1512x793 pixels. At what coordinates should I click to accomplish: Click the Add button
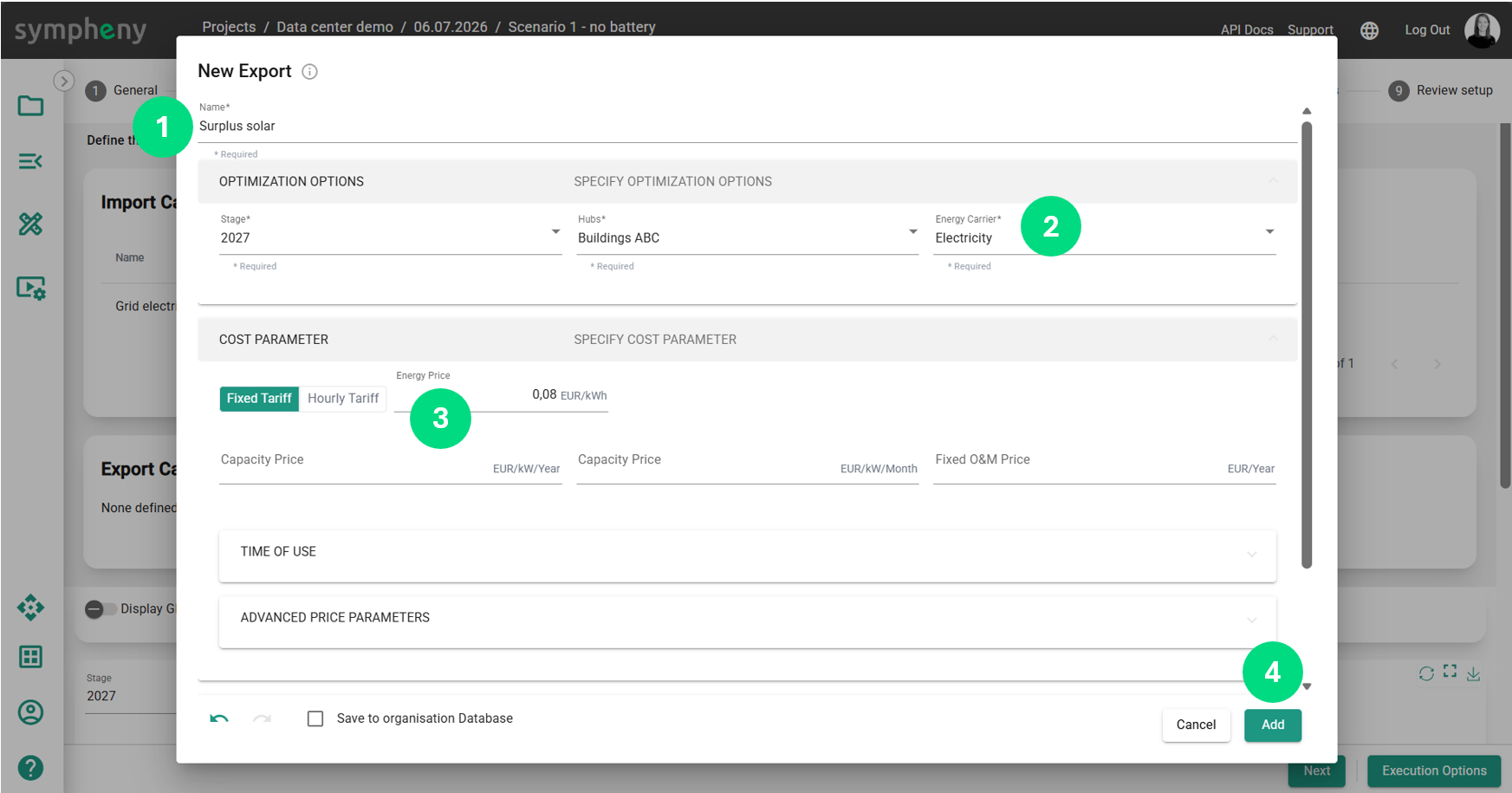[x=1273, y=725]
